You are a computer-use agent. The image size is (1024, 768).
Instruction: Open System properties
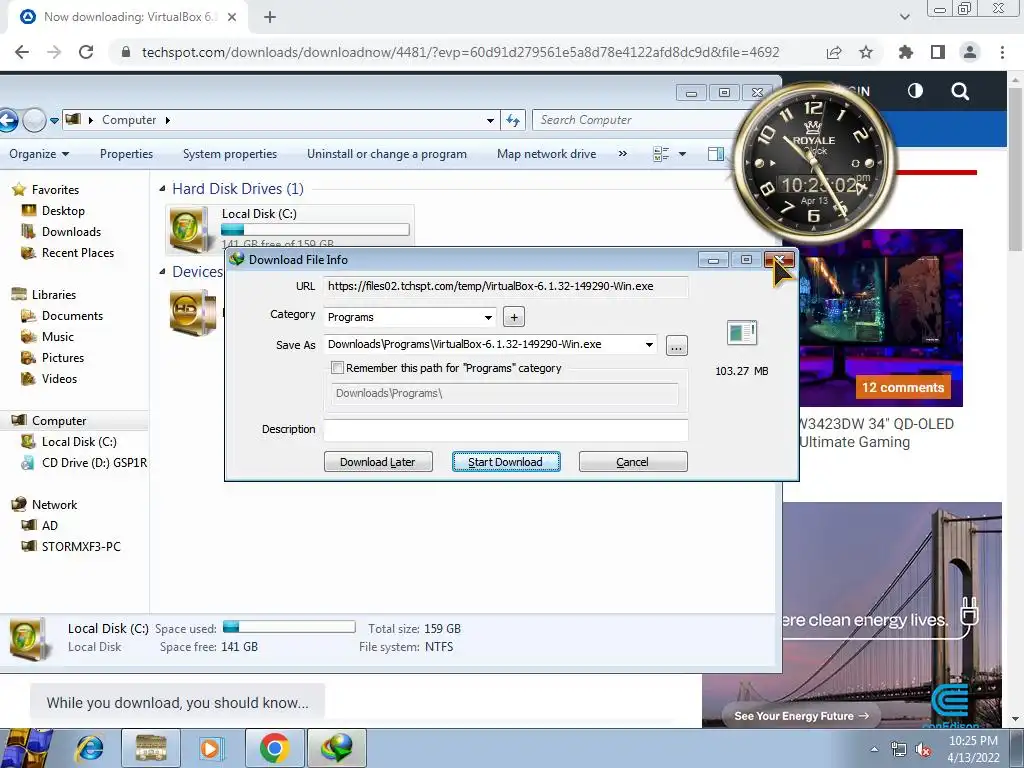point(230,154)
